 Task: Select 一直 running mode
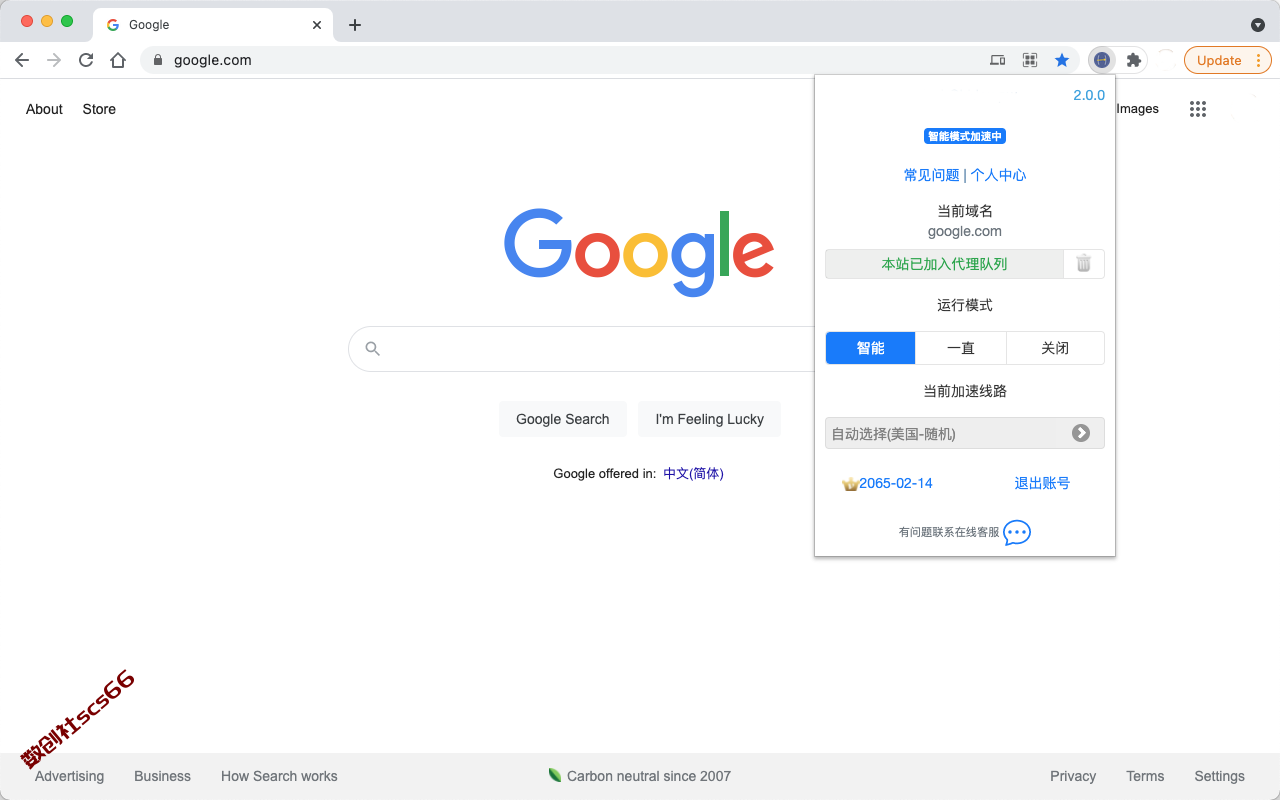coord(961,348)
